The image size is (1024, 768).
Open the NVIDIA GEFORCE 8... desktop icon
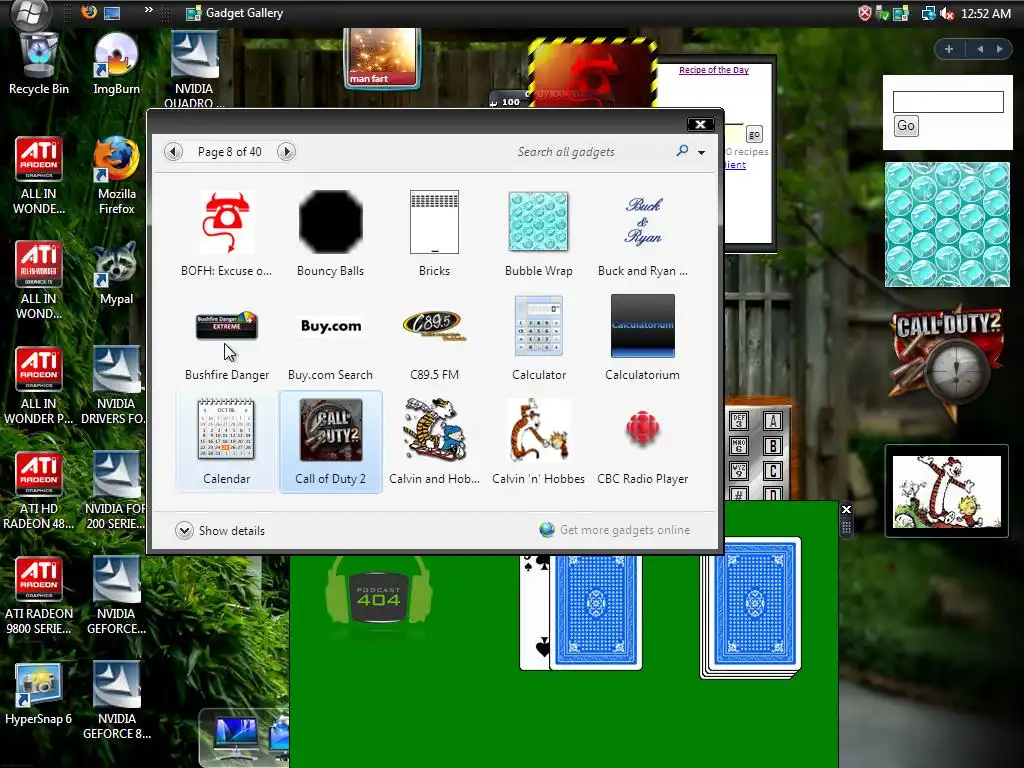pyautogui.click(x=116, y=700)
